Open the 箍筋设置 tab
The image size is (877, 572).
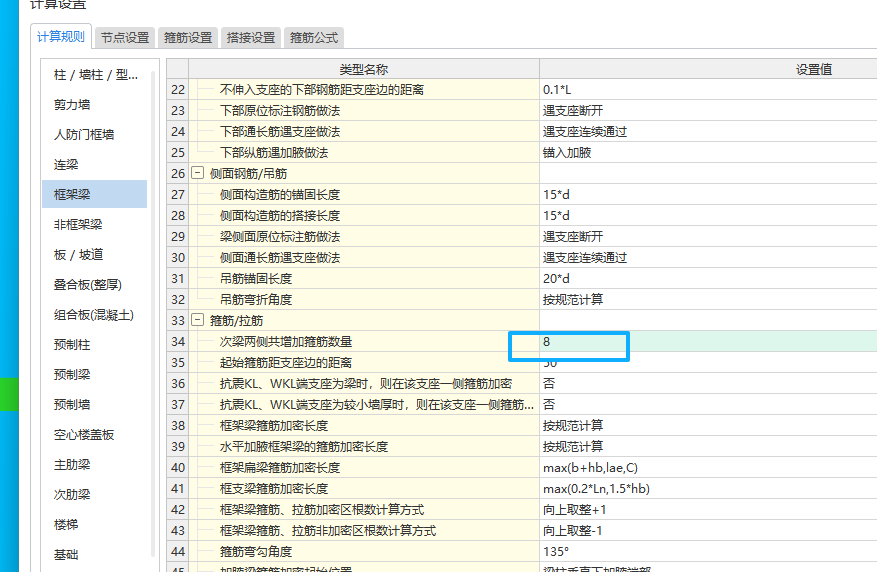[188, 37]
